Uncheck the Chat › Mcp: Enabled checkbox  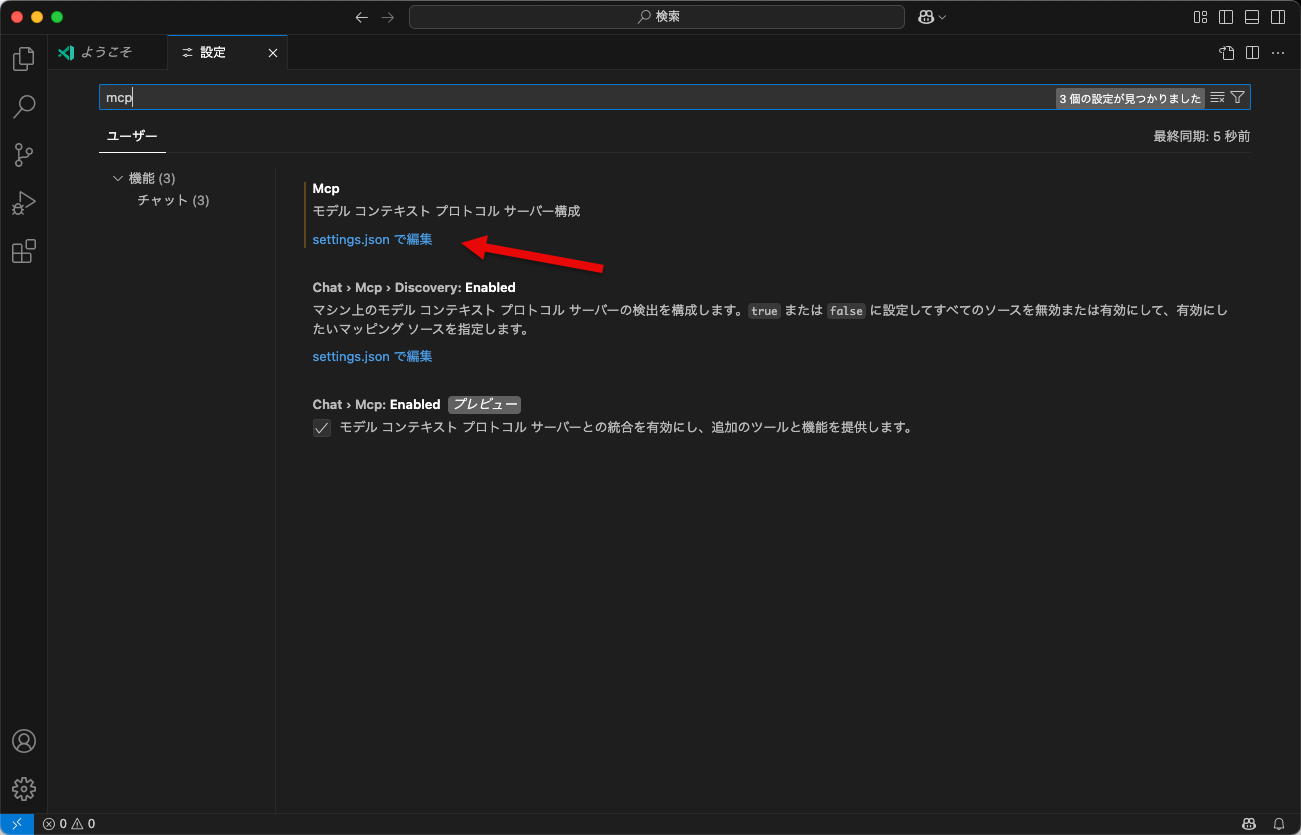322,428
